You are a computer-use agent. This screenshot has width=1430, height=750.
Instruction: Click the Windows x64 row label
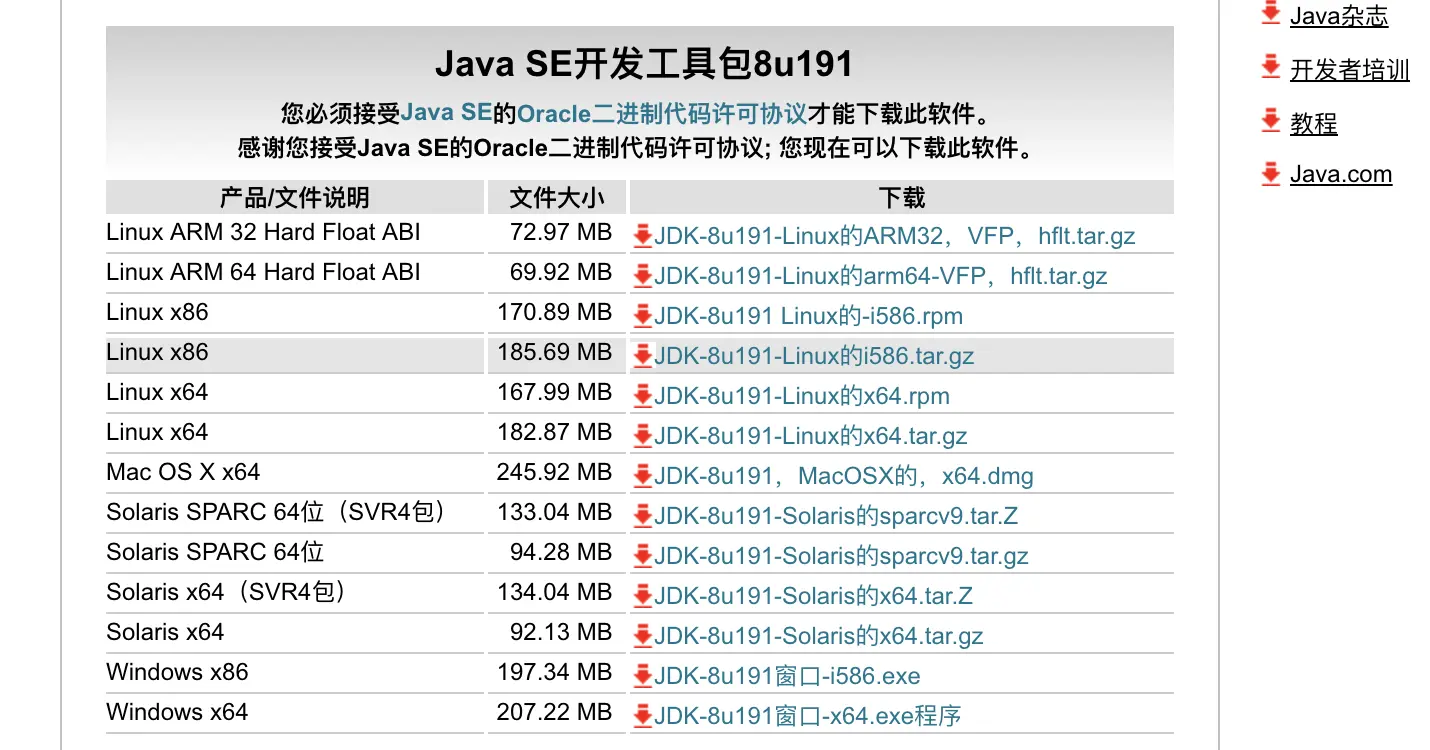(177, 713)
